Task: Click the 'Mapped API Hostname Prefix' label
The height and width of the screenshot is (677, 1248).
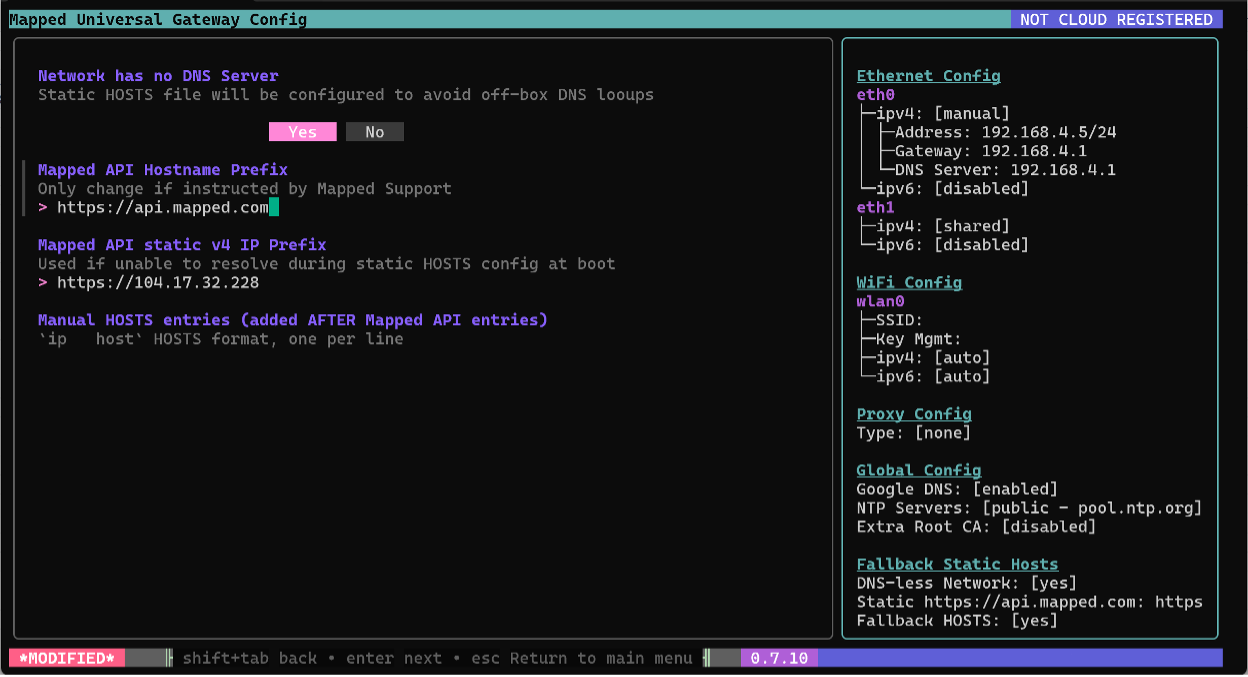Action: [163, 170]
